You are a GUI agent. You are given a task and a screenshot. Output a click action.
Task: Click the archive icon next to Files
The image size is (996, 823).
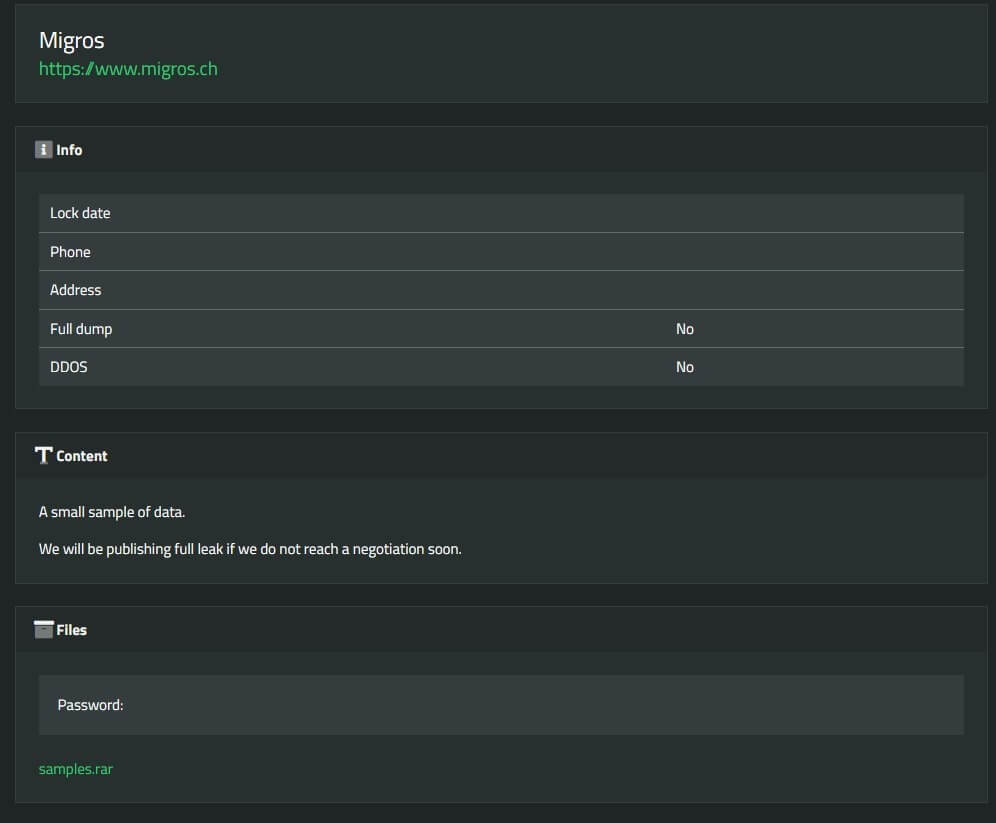(x=44, y=629)
